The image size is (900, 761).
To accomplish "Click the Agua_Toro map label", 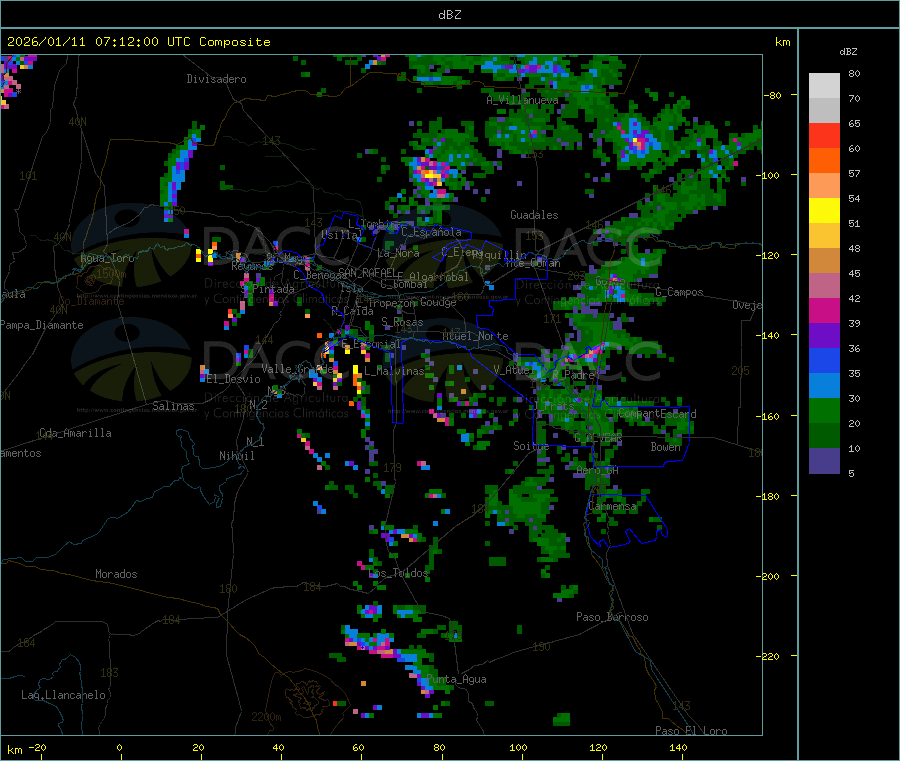I will tap(107, 258).
